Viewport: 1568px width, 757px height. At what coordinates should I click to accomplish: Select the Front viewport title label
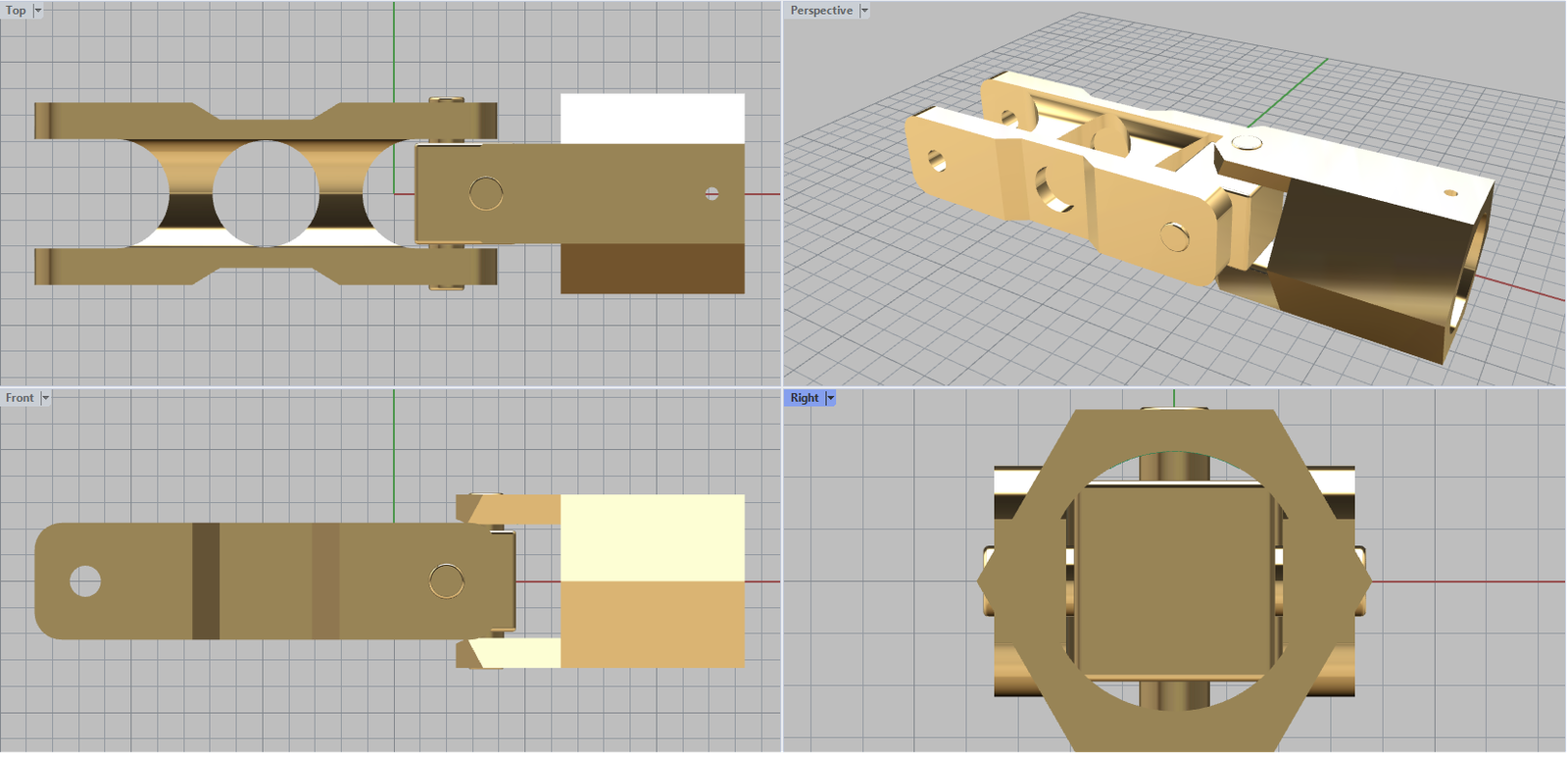(x=19, y=398)
